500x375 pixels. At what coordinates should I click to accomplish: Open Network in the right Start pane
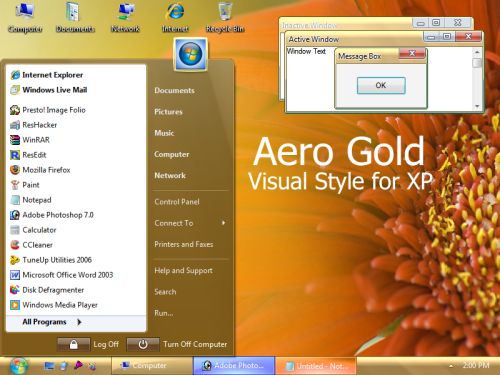coord(170,175)
